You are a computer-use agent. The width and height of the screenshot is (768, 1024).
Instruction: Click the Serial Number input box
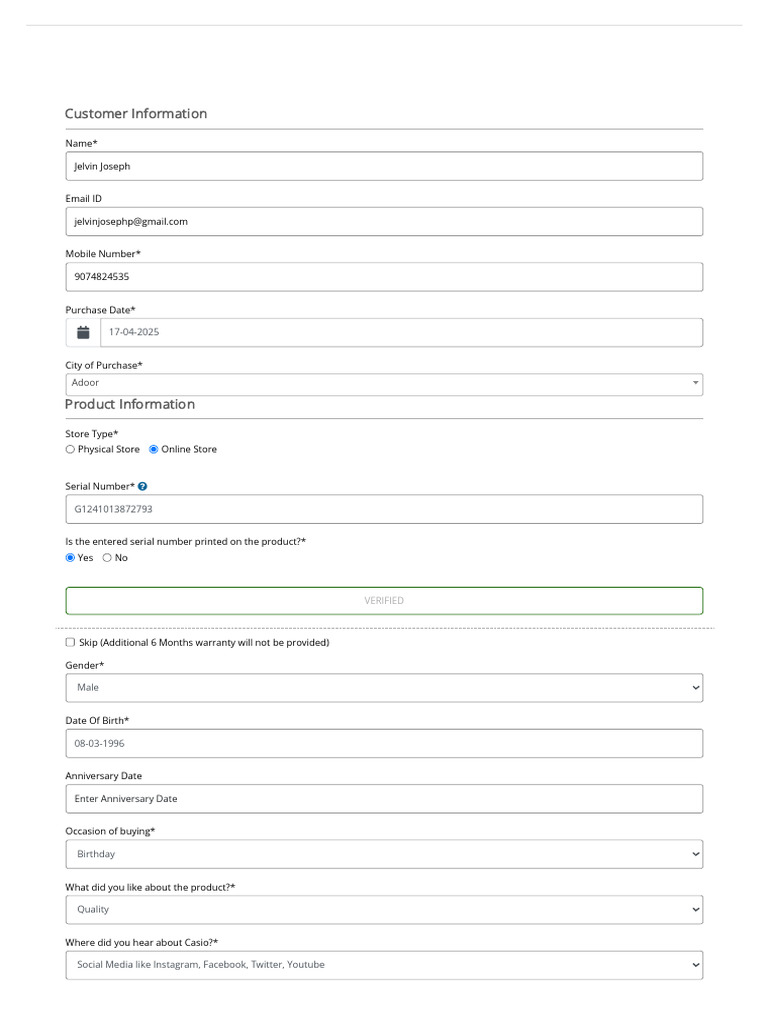tap(384, 509)
